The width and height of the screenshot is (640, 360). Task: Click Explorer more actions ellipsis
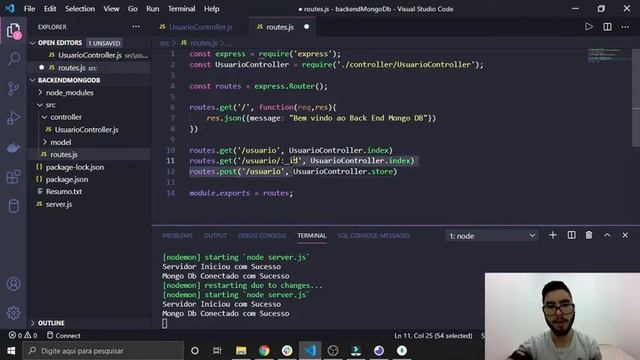[136, 27]
